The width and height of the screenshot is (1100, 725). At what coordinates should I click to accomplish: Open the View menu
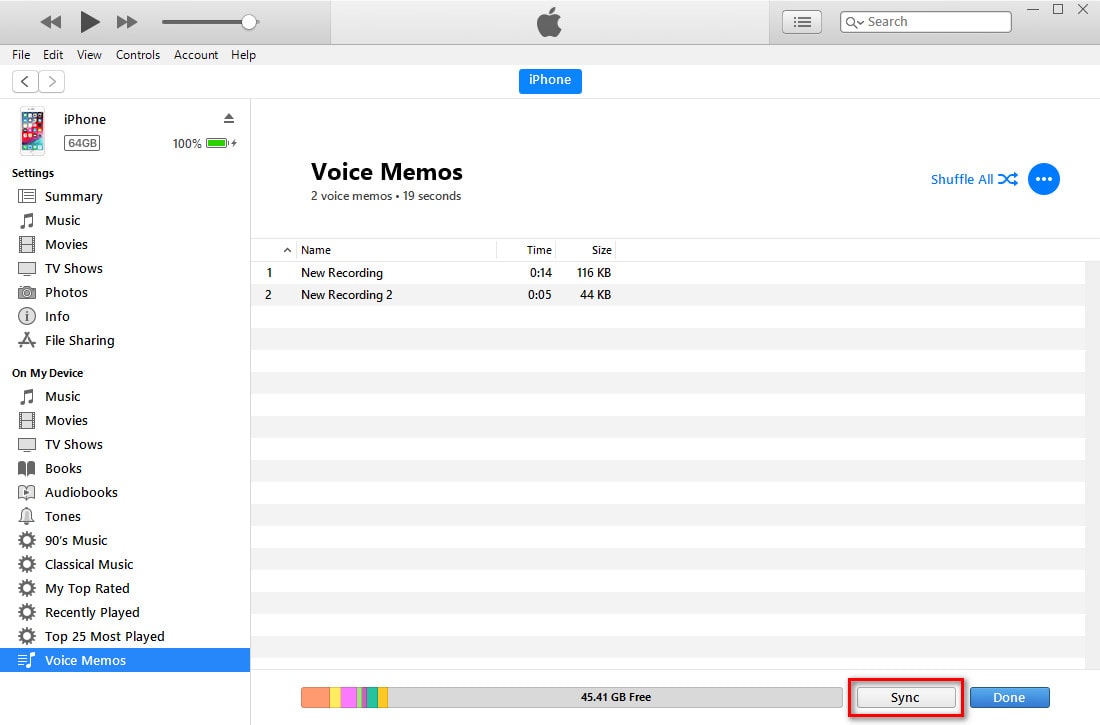coord(89,55)
